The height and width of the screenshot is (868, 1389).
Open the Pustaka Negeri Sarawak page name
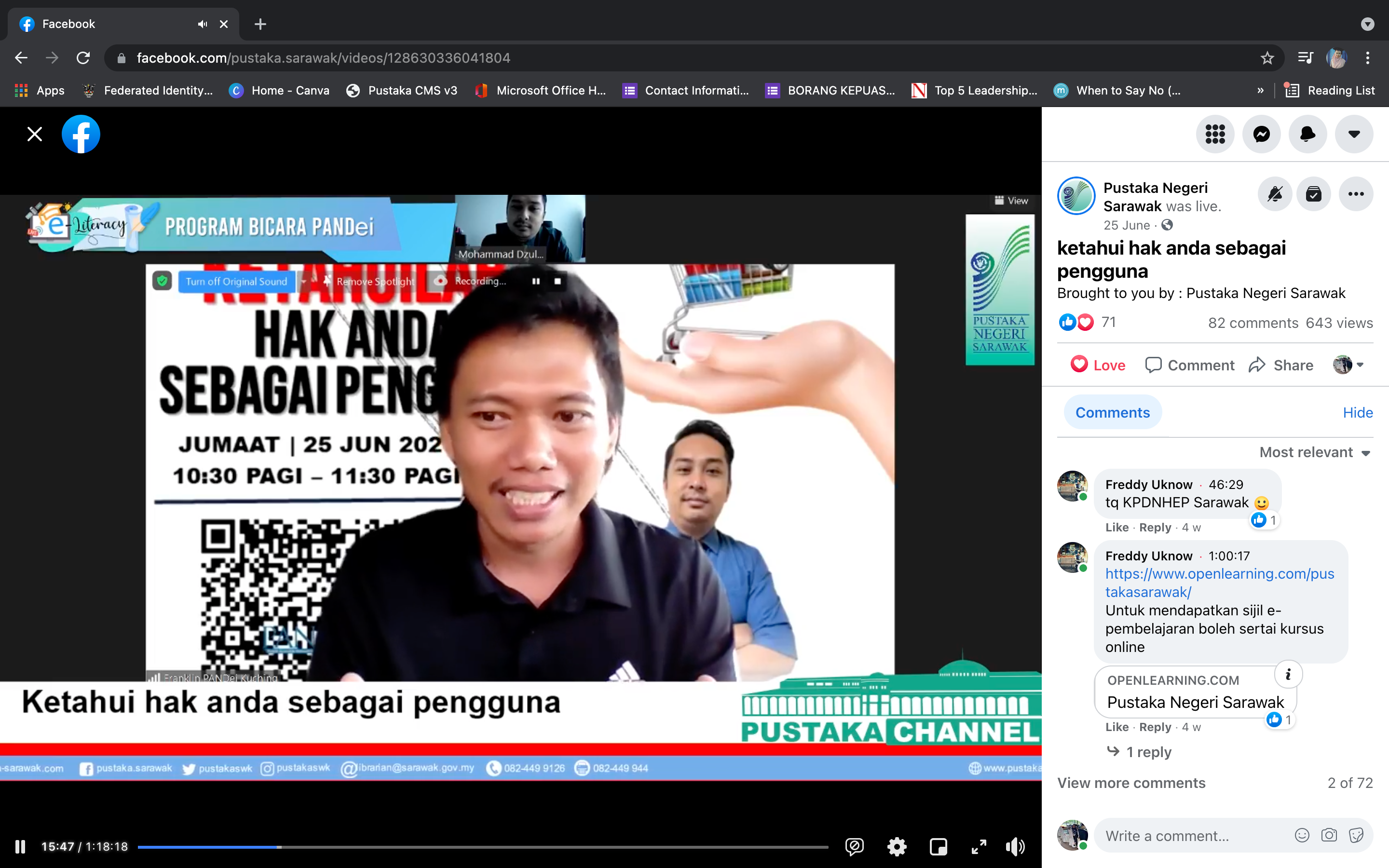point(1156,197)
